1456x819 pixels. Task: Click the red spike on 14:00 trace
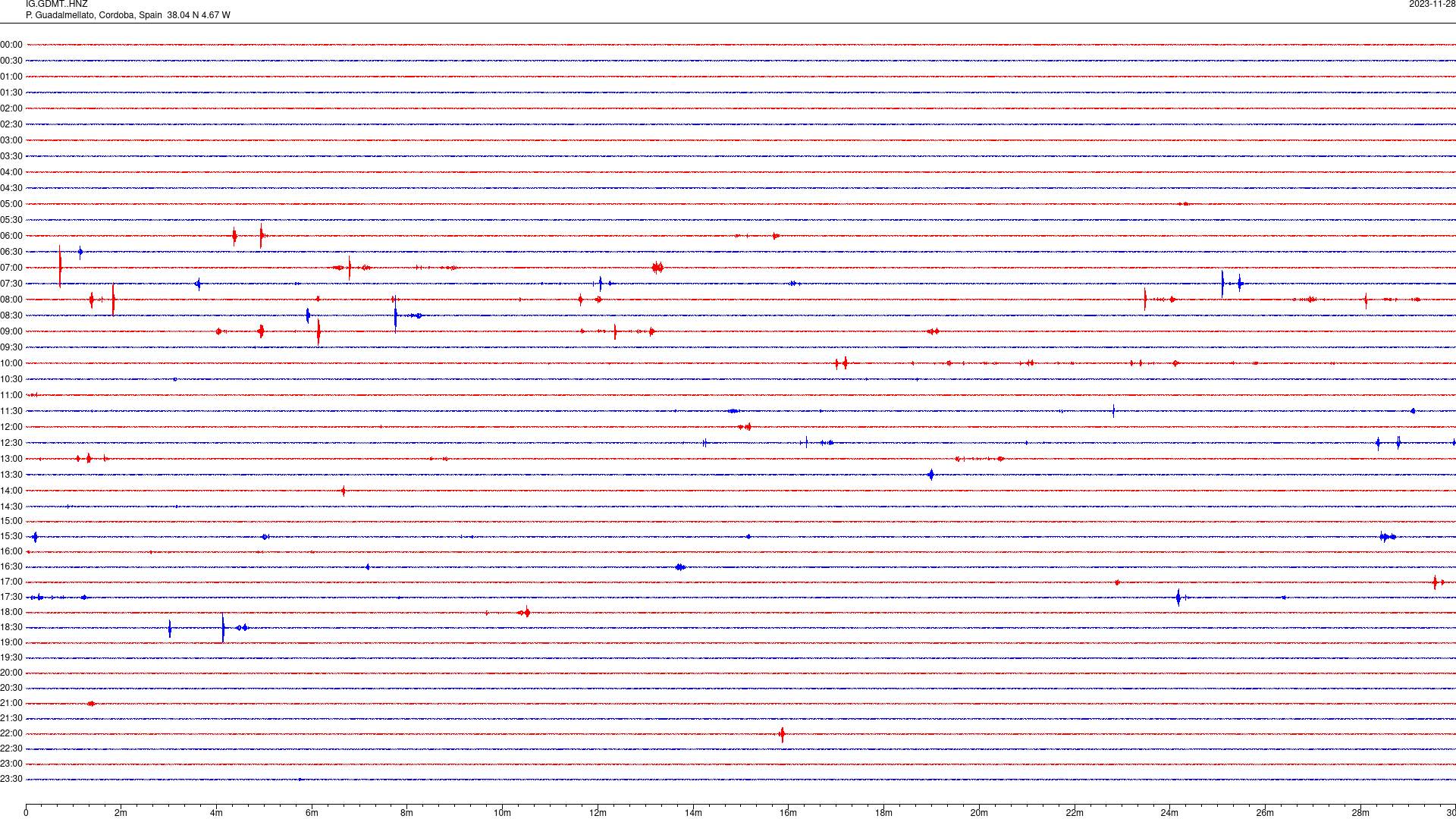pyautogui.click(x=344, y=491)
